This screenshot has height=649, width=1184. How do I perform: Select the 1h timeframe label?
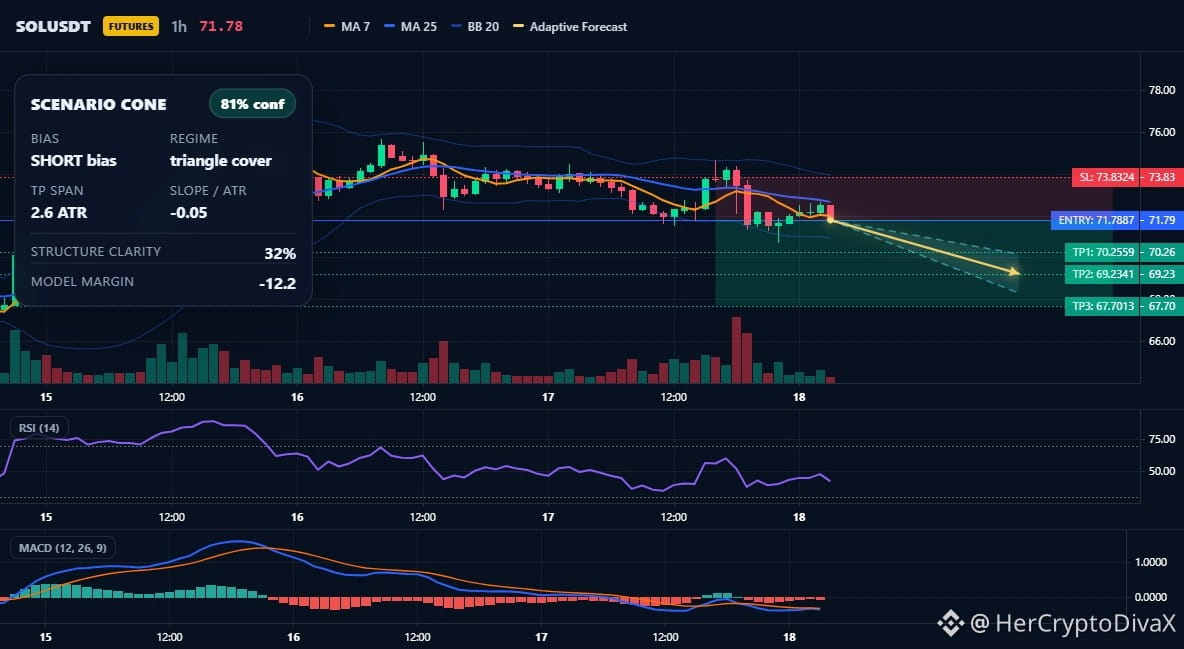click(x=179, y=26)
